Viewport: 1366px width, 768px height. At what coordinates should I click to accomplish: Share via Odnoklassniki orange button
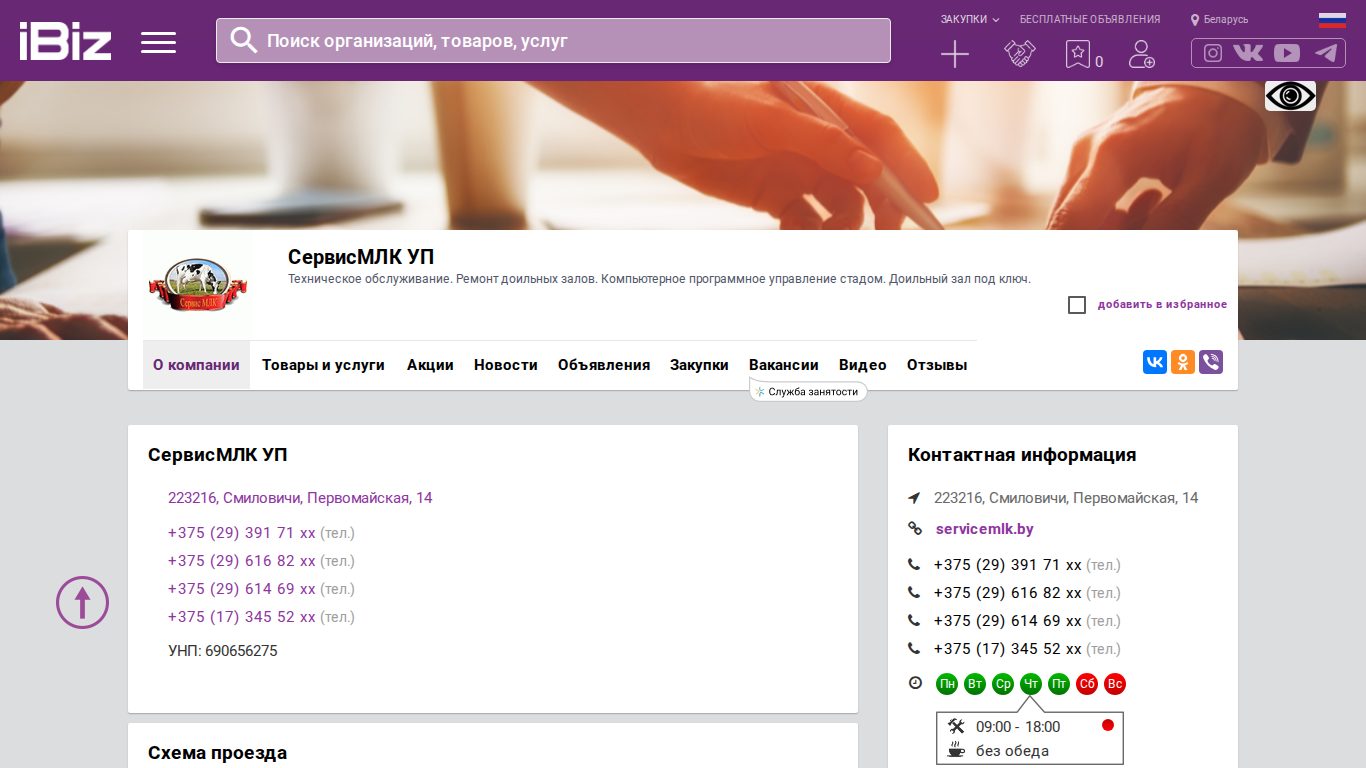tap(1183, 362)
